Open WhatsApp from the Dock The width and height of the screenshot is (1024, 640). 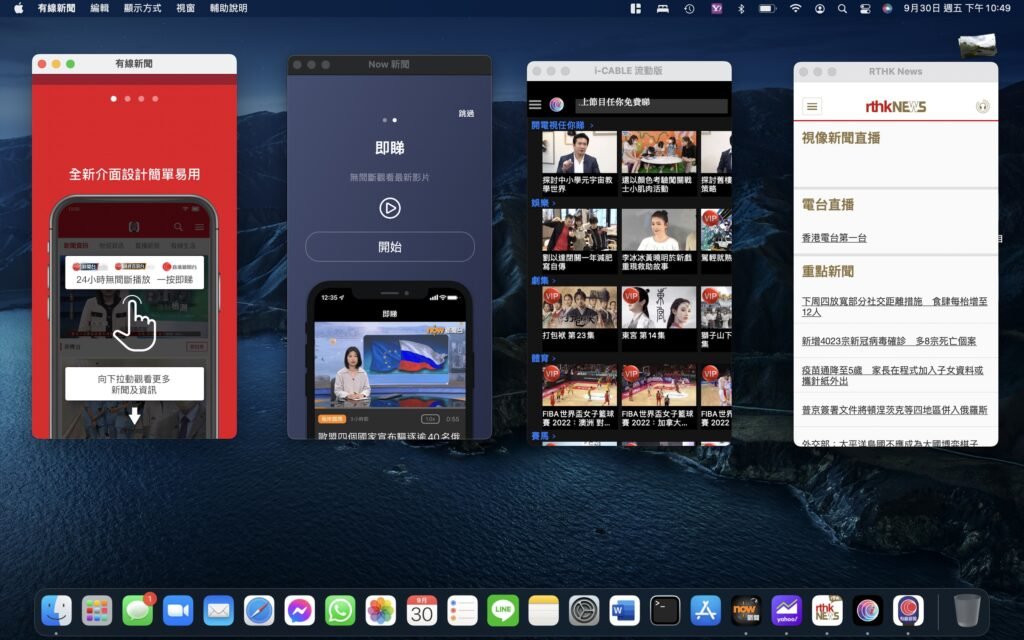coord(340,611)
